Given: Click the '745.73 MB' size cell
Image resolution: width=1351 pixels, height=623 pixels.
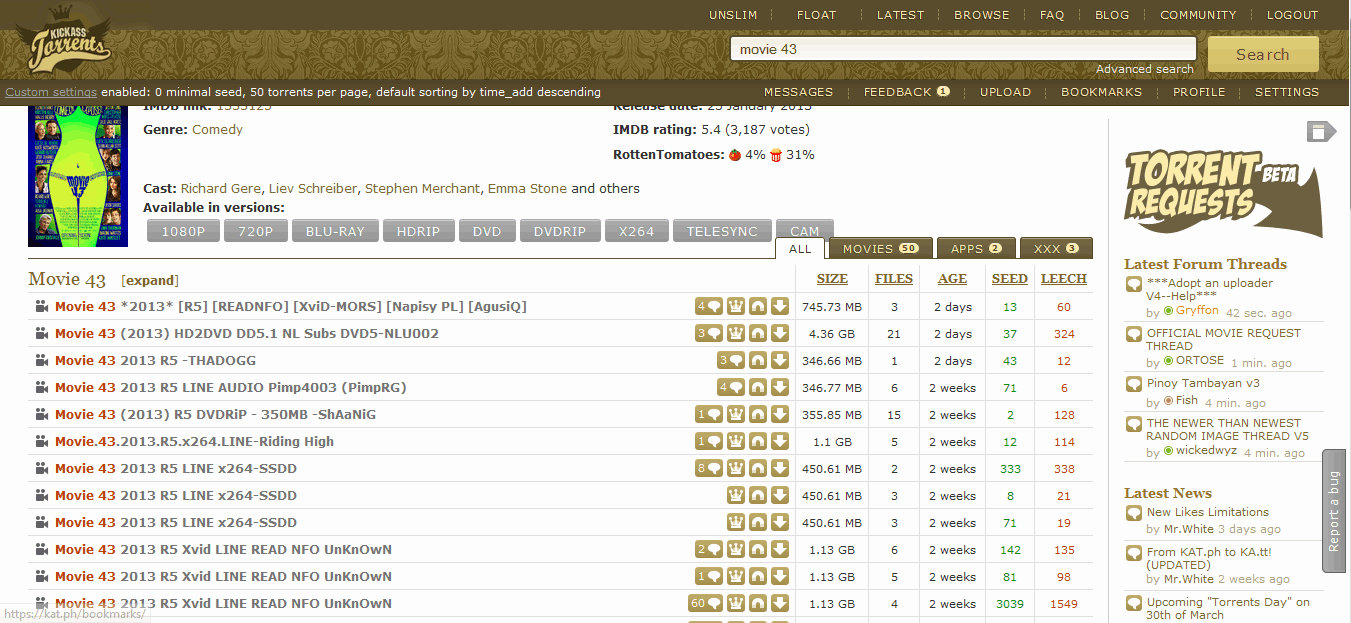Looking at the screenshot, I should click(832, 306).
